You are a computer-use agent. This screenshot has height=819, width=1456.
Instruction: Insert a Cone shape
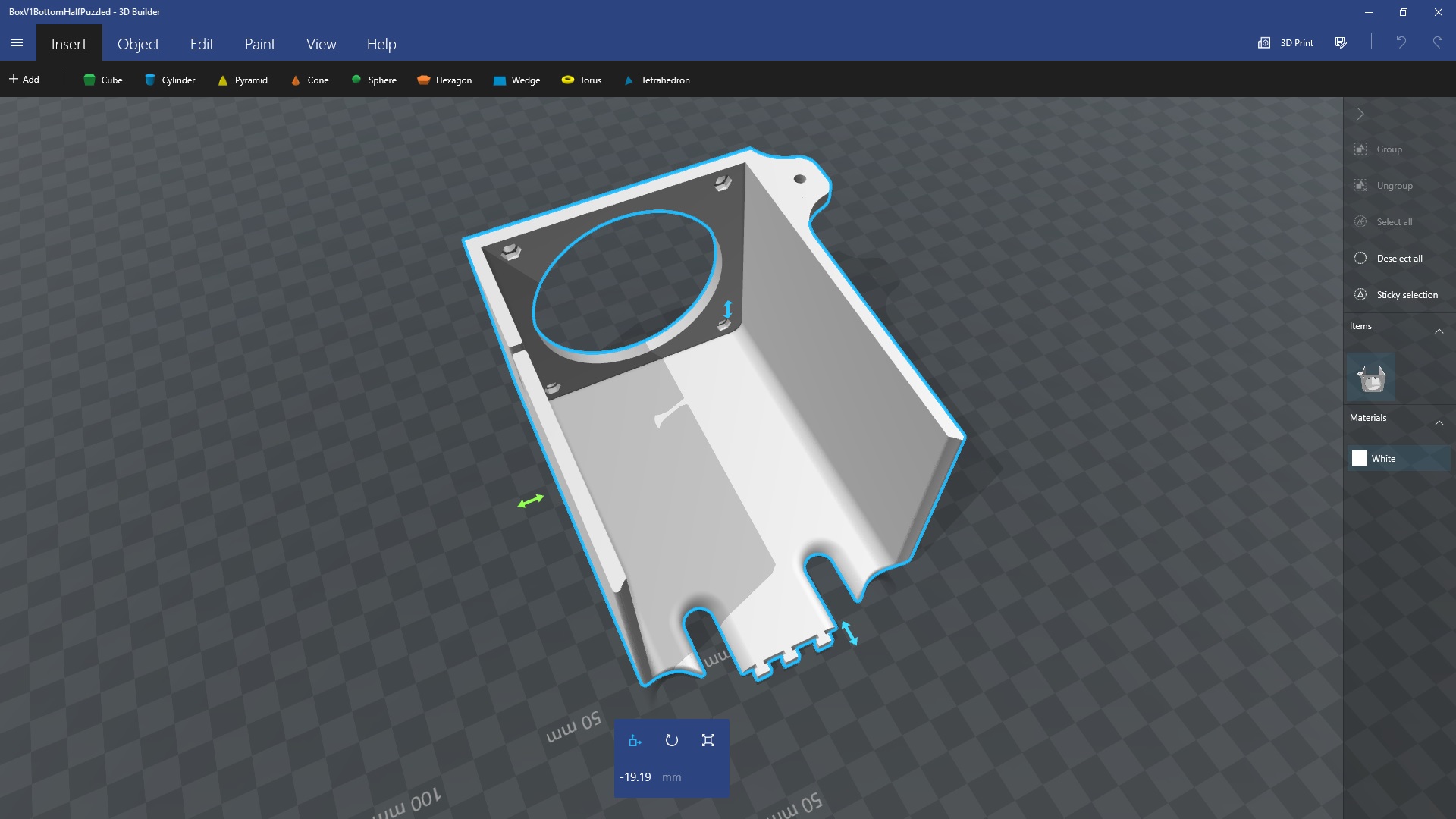coord(309,80)
